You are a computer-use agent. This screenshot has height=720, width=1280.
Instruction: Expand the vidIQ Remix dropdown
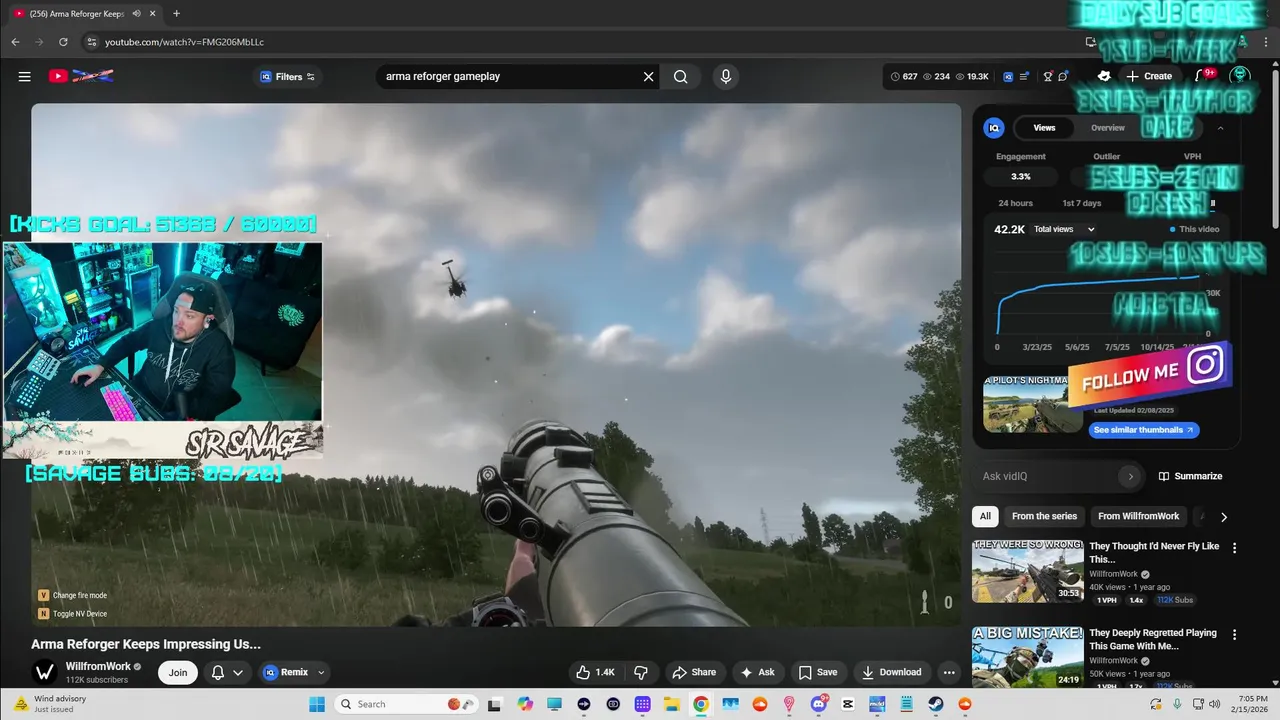(321, 672)
